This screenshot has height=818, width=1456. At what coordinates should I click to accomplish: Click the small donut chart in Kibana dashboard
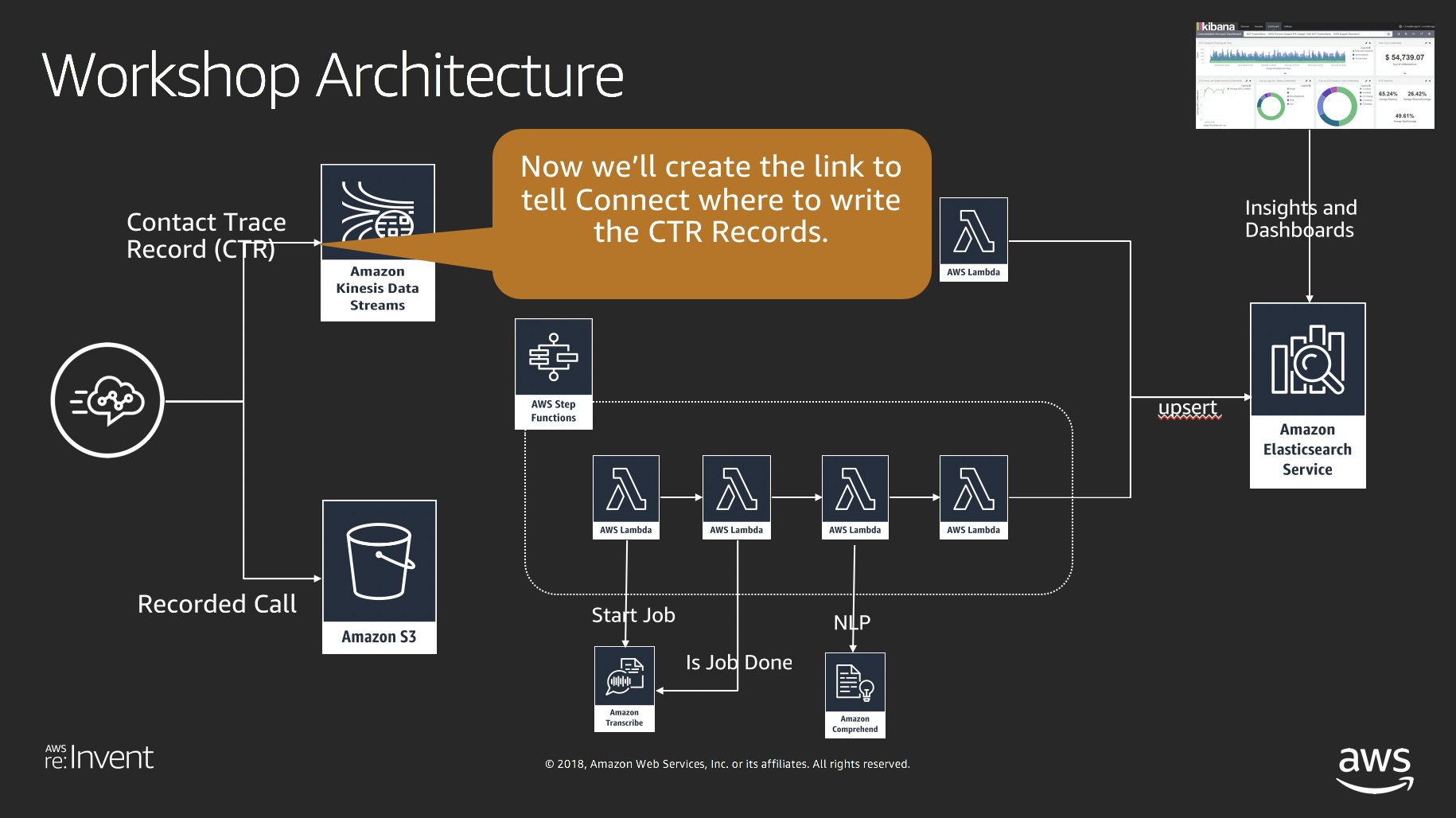[x=1271, y=107]
